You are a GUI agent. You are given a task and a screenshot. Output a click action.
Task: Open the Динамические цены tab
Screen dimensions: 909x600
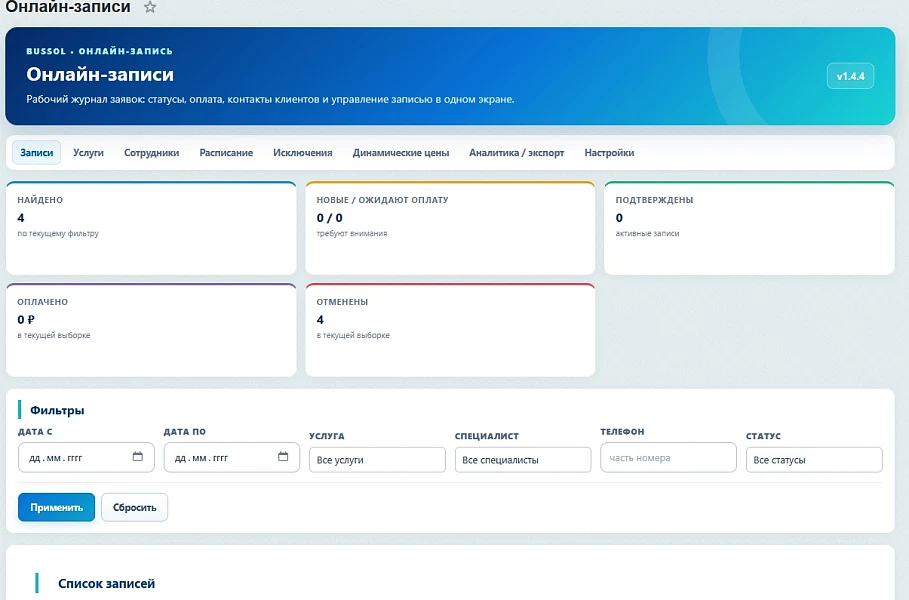401,152
